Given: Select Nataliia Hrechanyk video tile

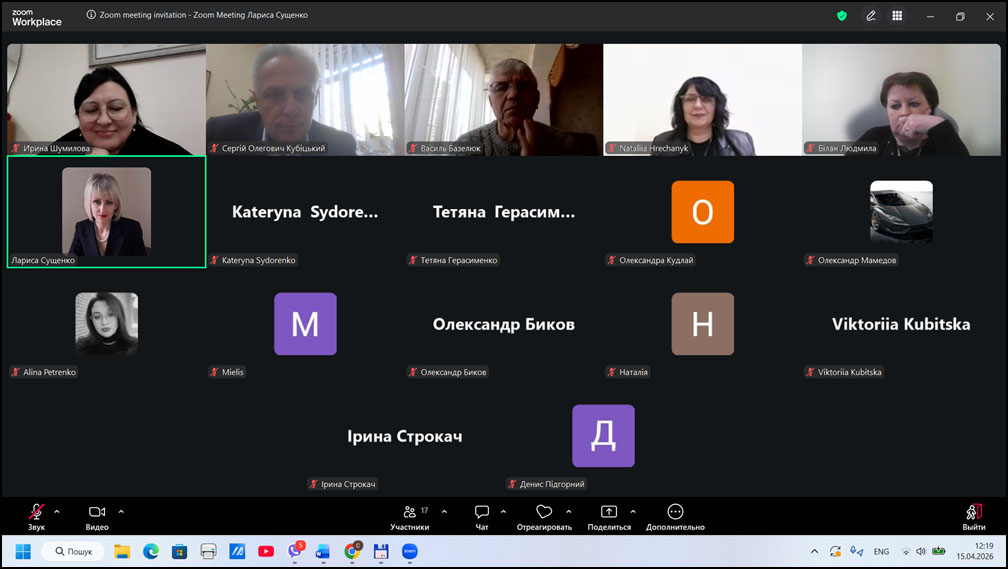Looking at the screenshot, I should click(702, 100).
